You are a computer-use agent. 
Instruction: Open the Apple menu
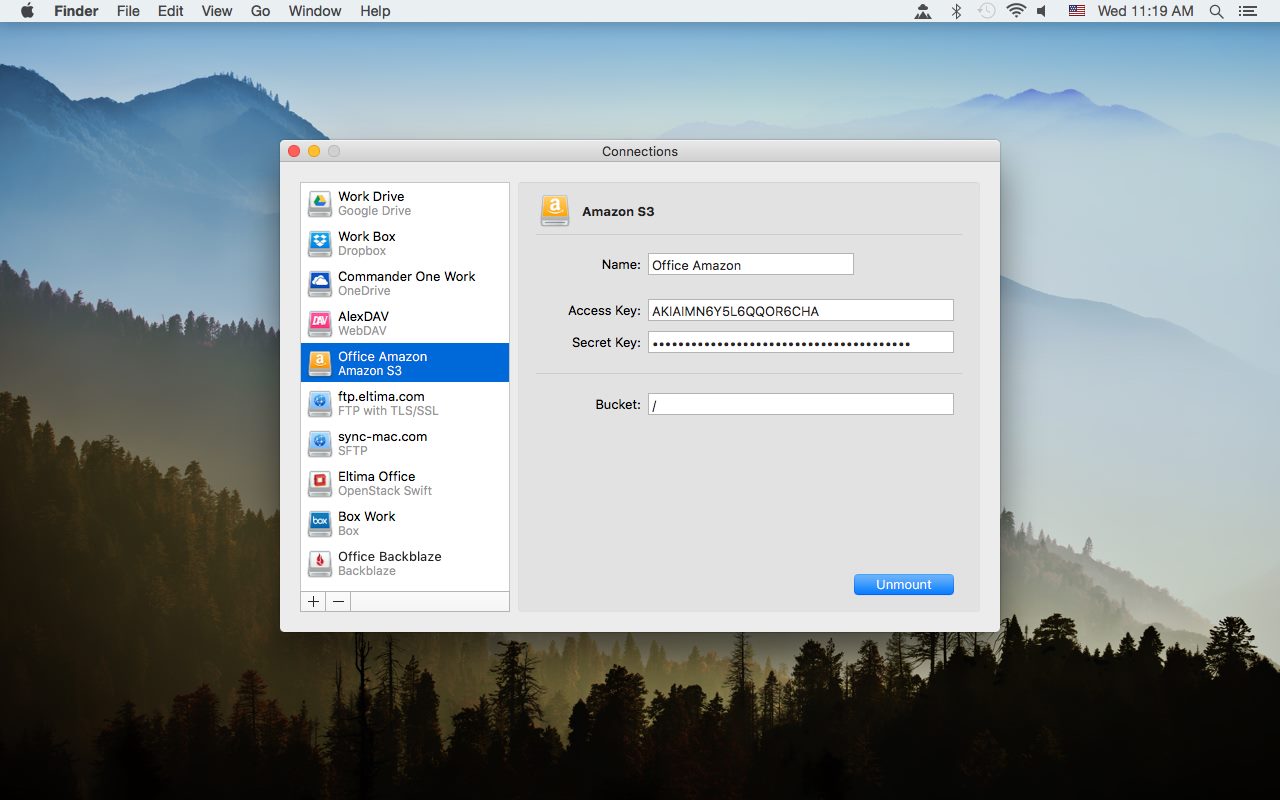pos(27,11)
